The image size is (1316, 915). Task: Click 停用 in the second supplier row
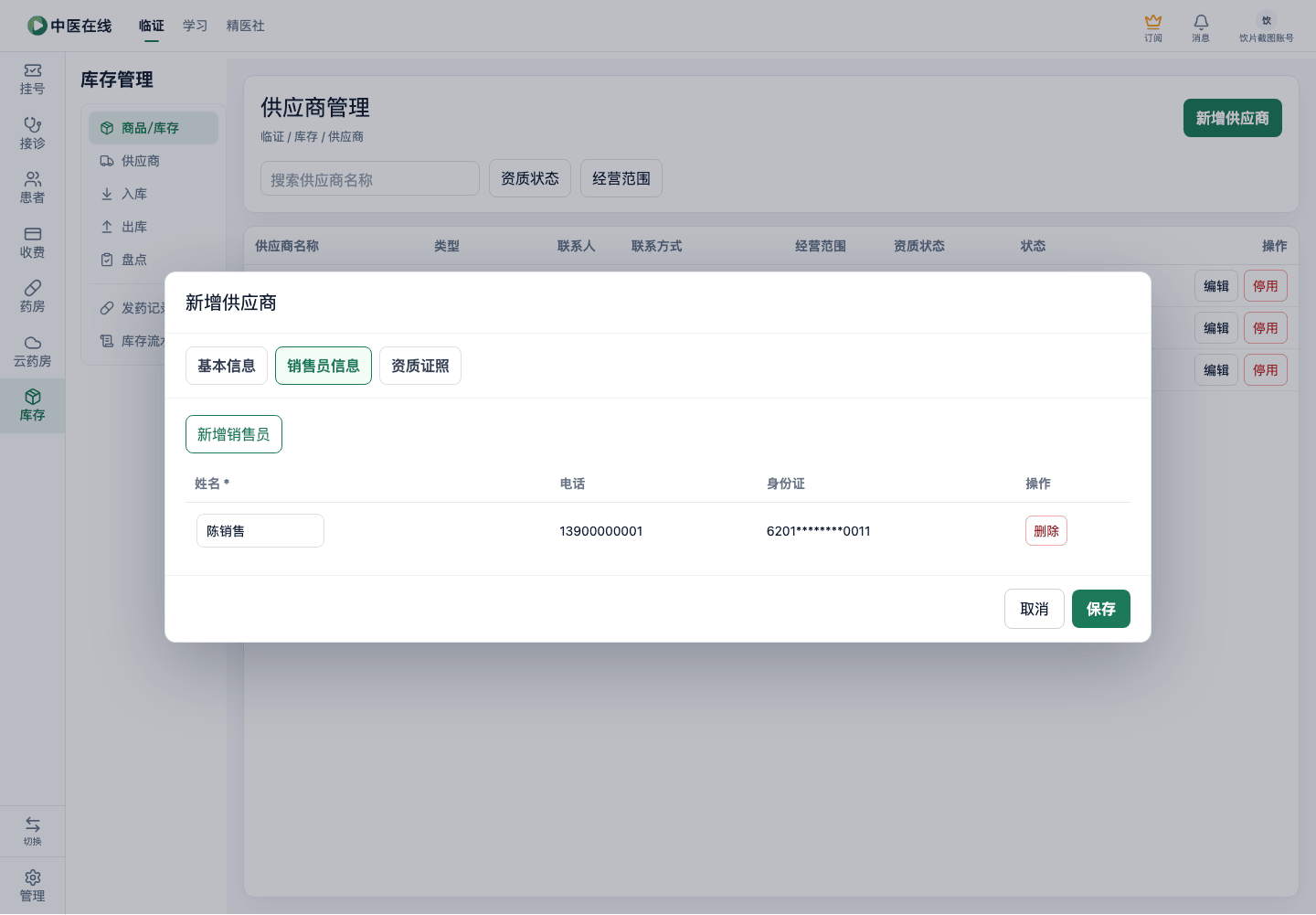(x=1266, y=328)
